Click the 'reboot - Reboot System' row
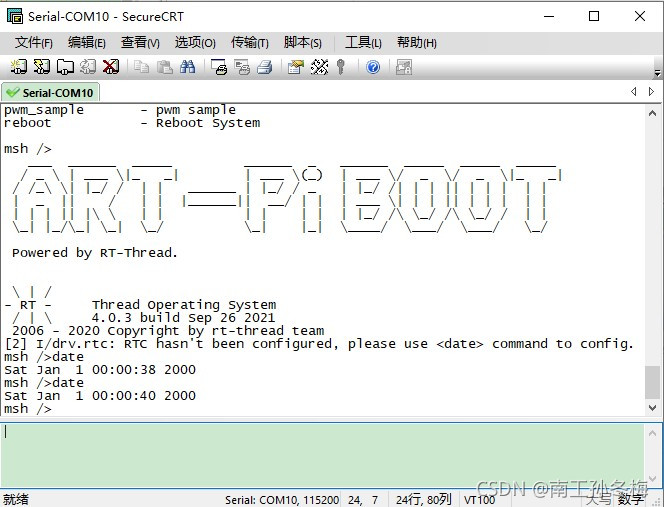Viewport: 664px width, 507px height. 132,123
